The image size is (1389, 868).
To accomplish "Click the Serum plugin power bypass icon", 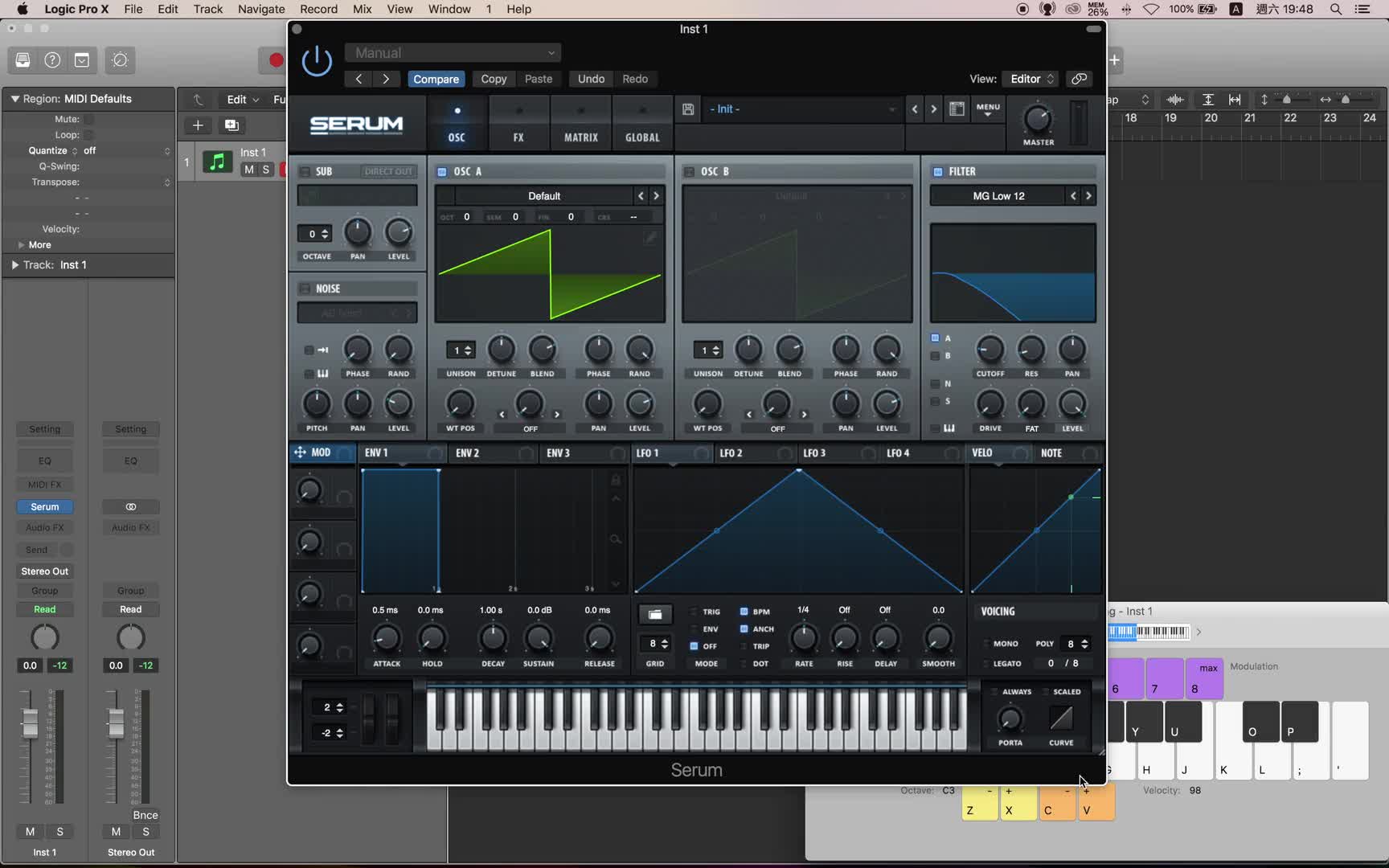I will [x=317, y=61].
